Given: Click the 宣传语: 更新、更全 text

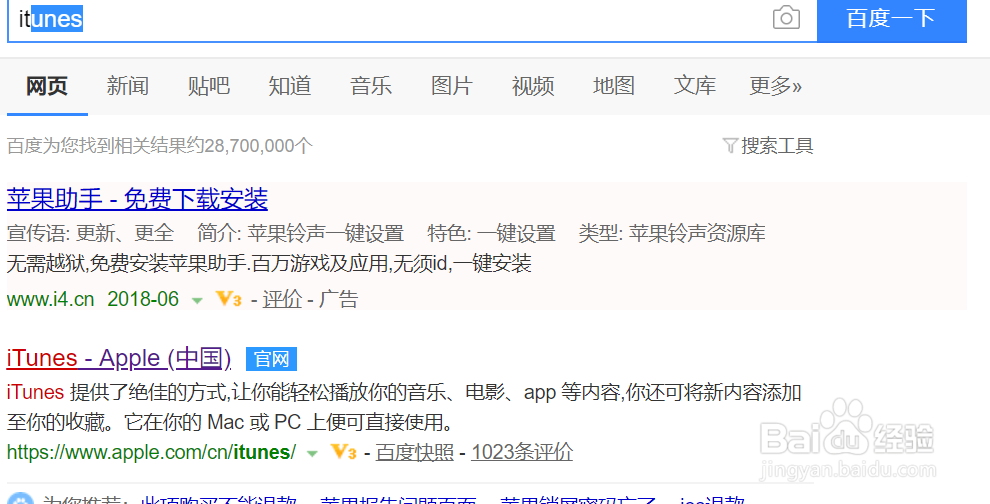Looking at the screenshot, I should [90, 233].
